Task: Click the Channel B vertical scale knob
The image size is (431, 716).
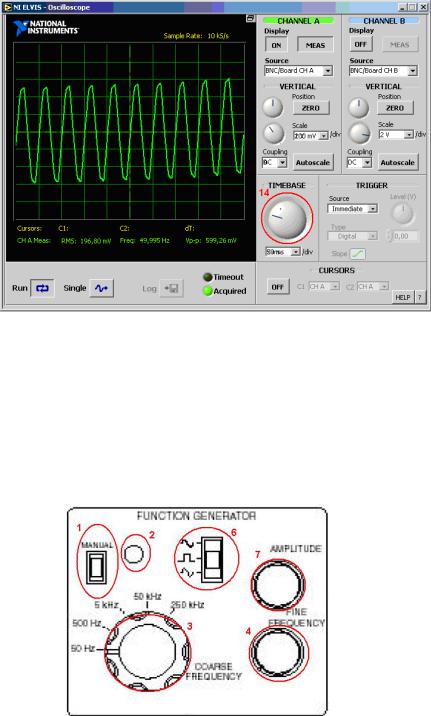Action: point(360,133)
